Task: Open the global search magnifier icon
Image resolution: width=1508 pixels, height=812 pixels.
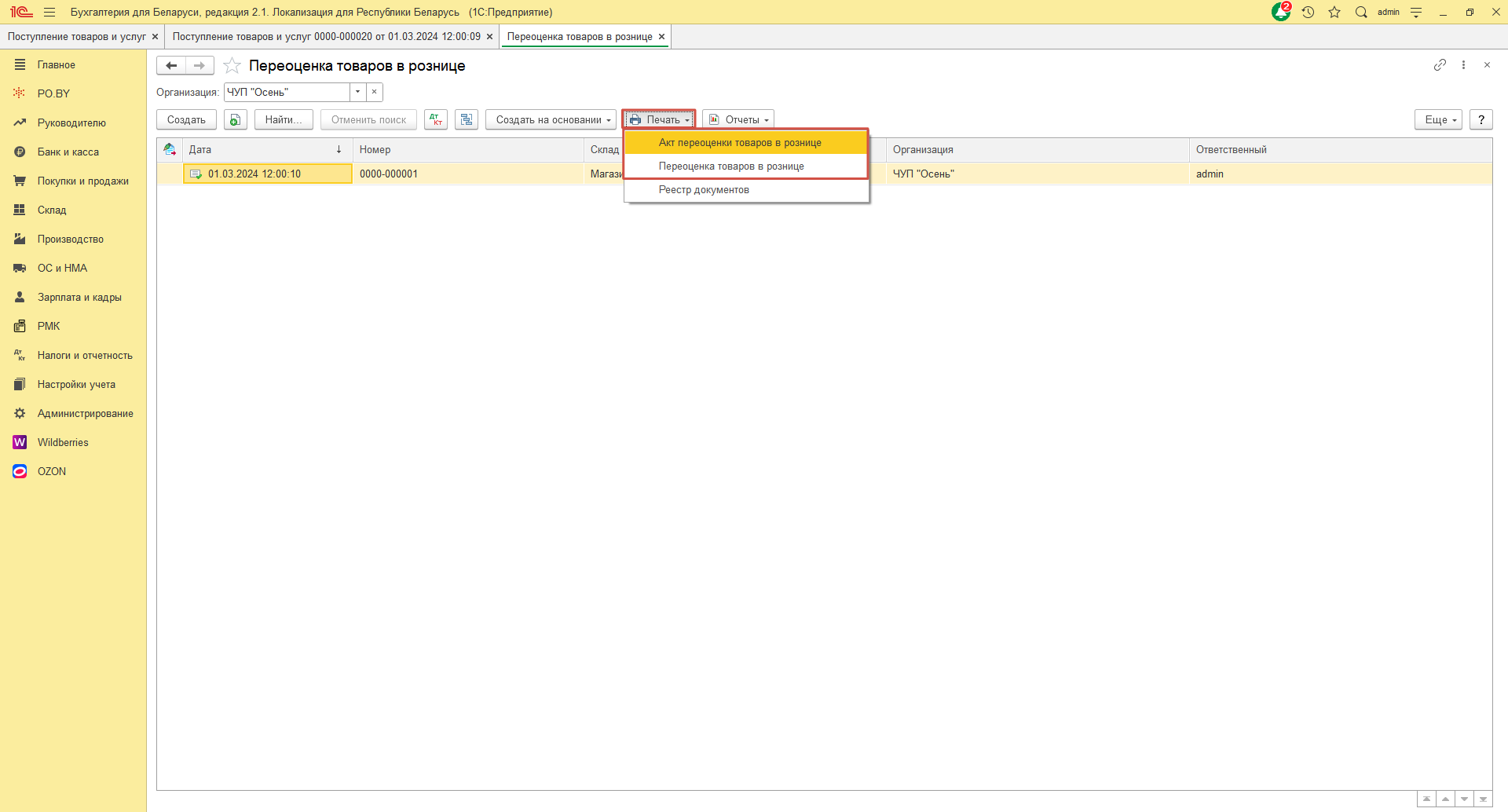Action: 1361,12
